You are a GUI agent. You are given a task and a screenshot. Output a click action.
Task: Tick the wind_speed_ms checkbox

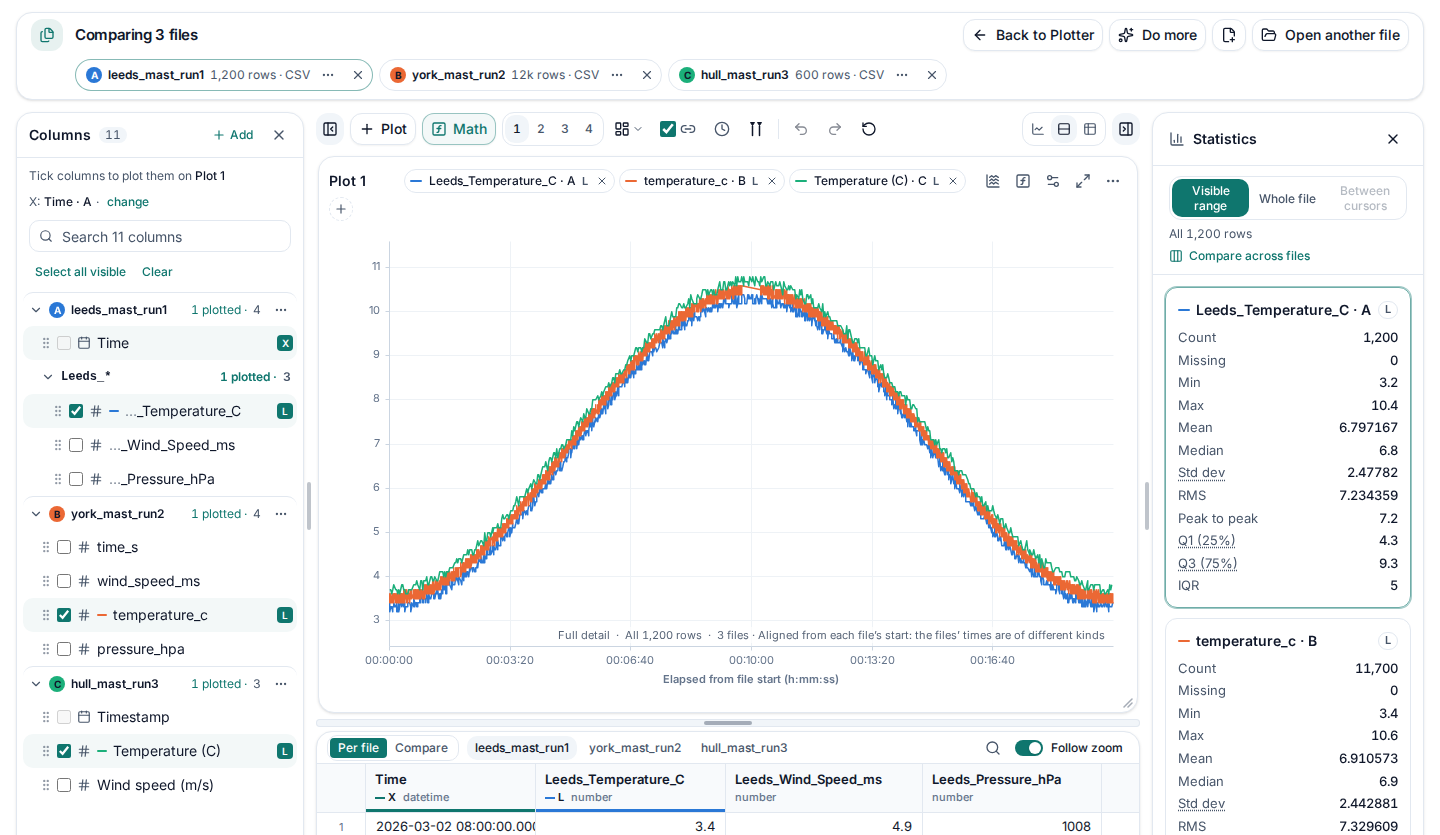point(64,581)
